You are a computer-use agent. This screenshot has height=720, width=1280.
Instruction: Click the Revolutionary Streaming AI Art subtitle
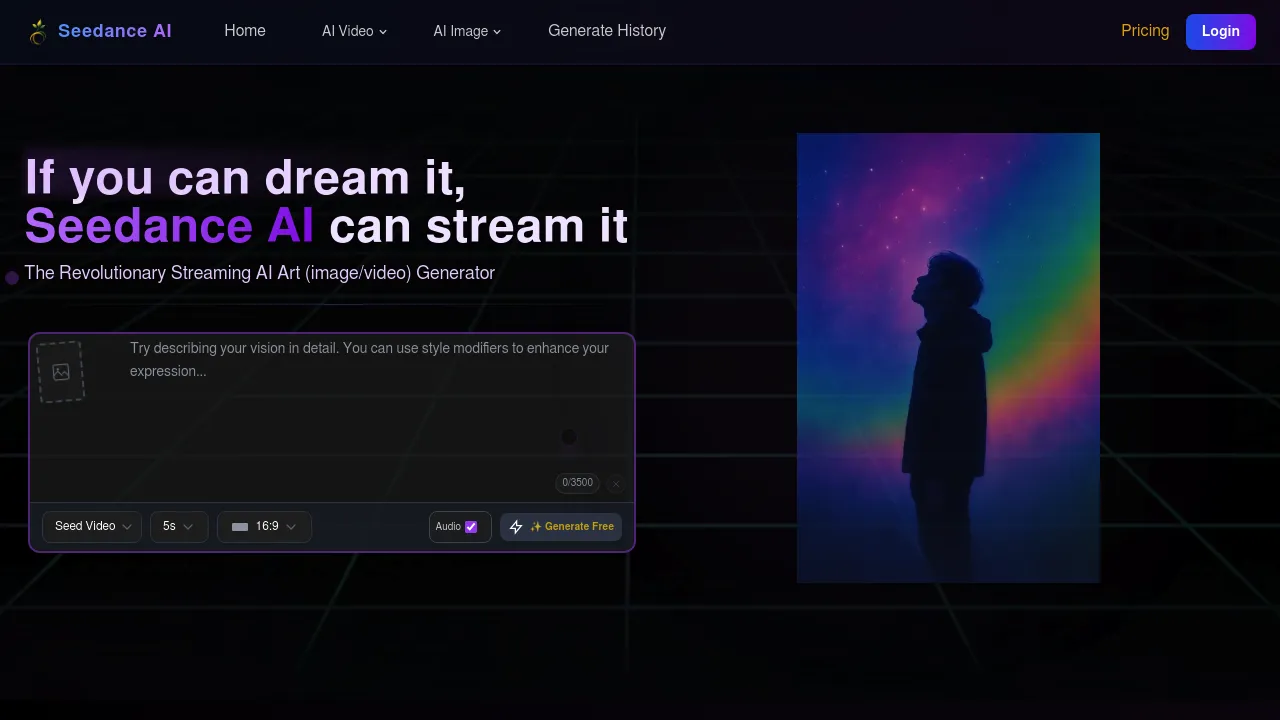pos(260,273)
